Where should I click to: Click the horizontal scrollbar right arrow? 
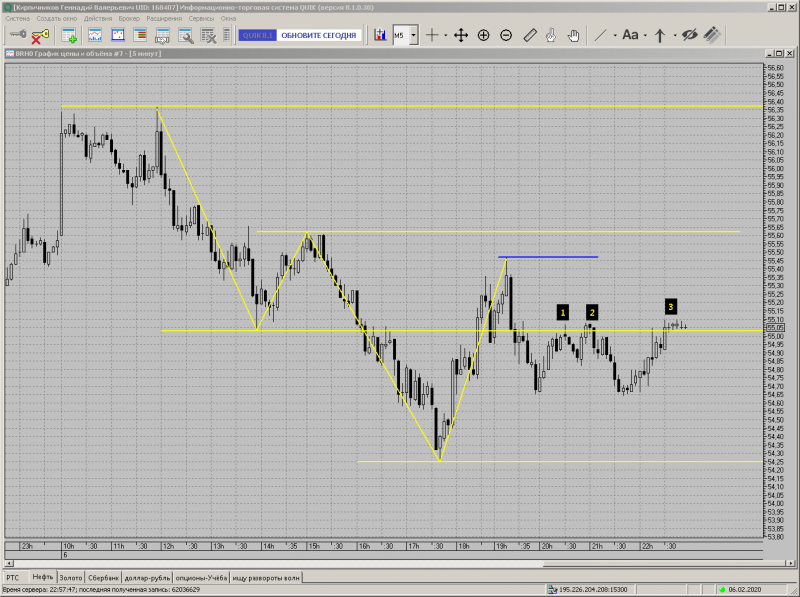791,563
